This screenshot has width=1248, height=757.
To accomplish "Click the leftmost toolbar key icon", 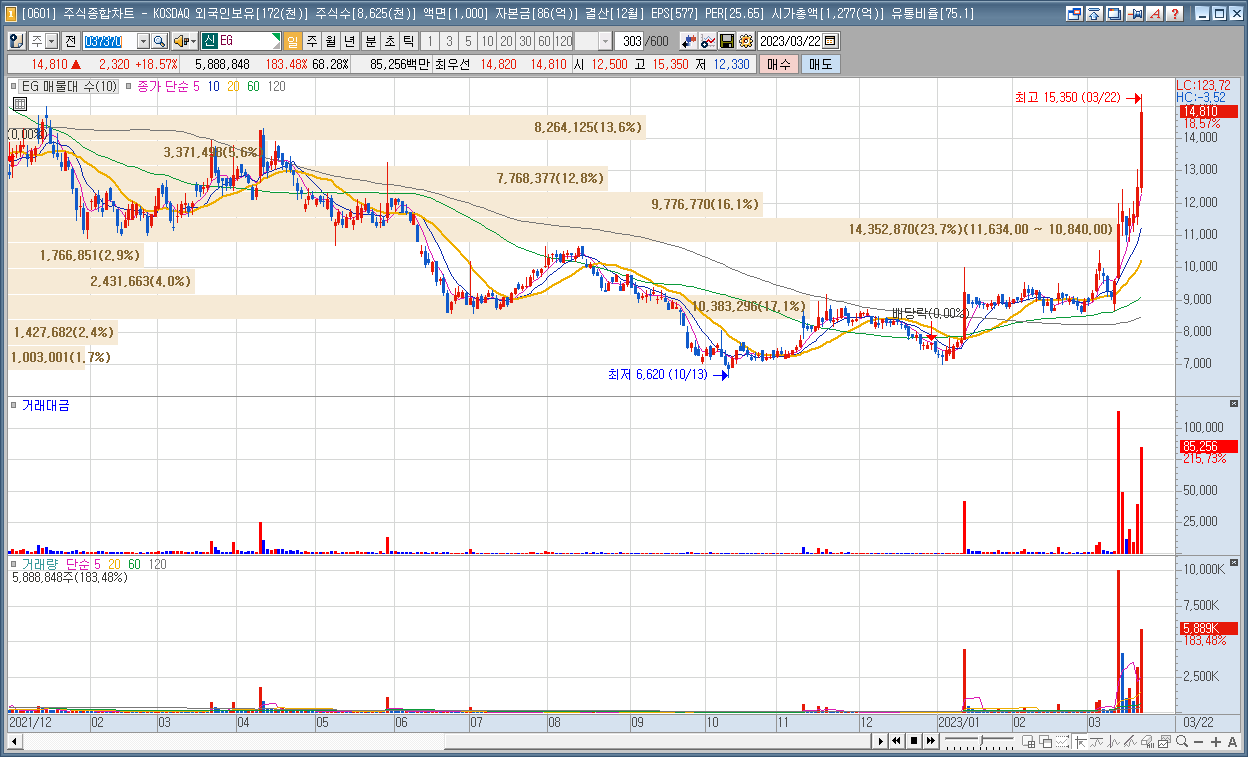I will [x=16, y=41].
